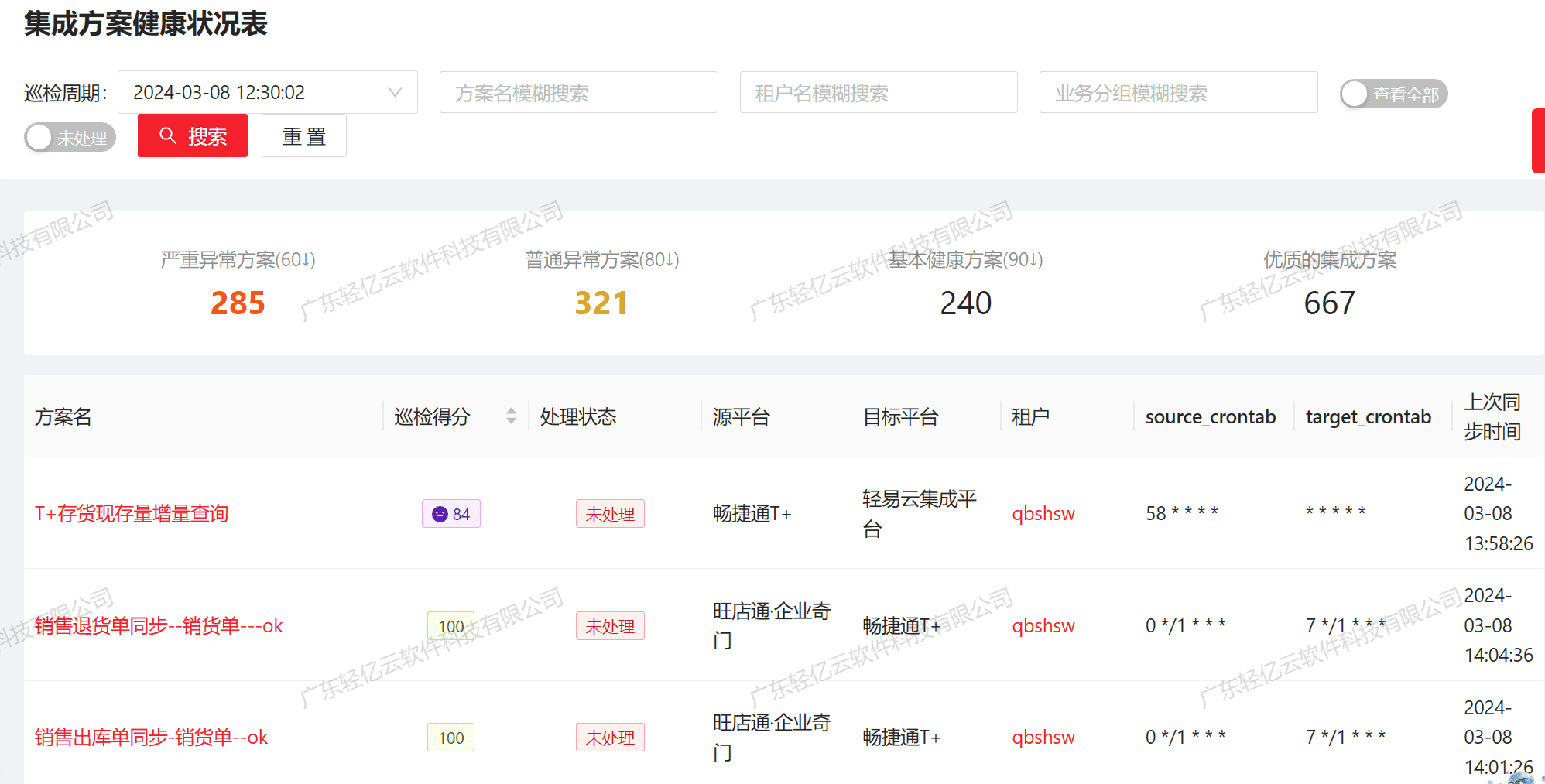Open the 巡检周期 date dropdown
Image resolution: width=1545 pixels, height=784 pixels.
[x=267, y=92]
